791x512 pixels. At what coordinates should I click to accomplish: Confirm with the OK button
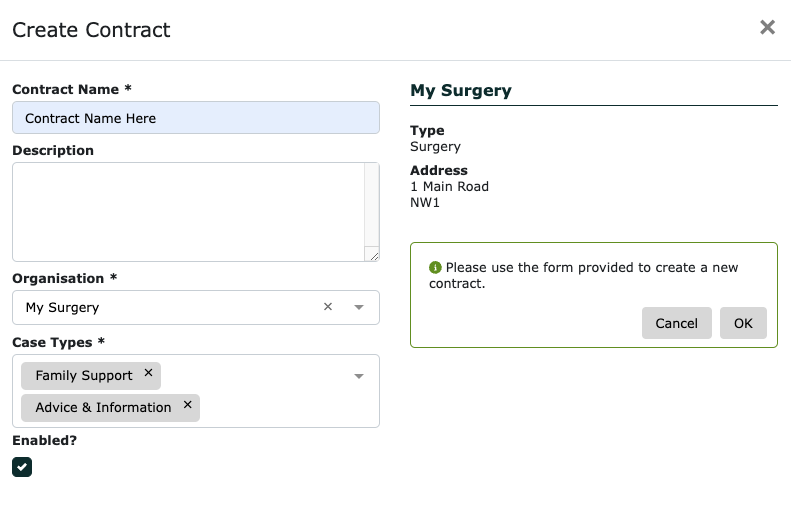[x=743, y=323]
